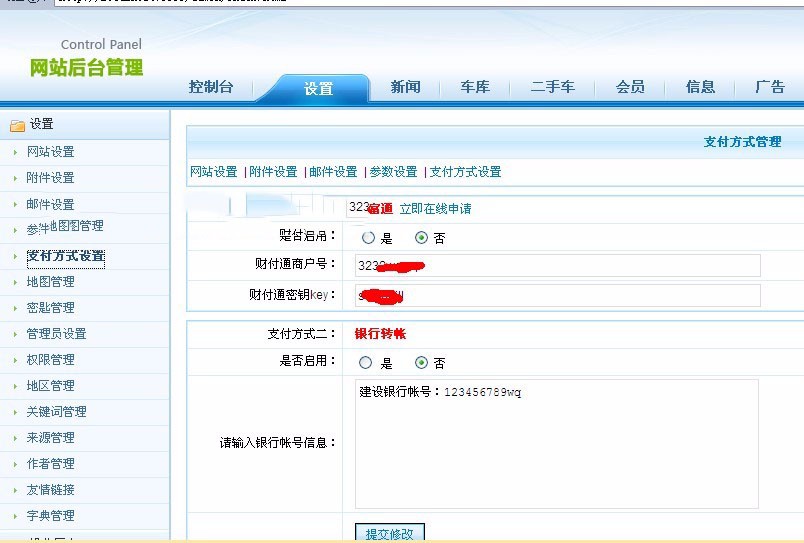Click the 支付方式管理 page heading

click(742, 142)
